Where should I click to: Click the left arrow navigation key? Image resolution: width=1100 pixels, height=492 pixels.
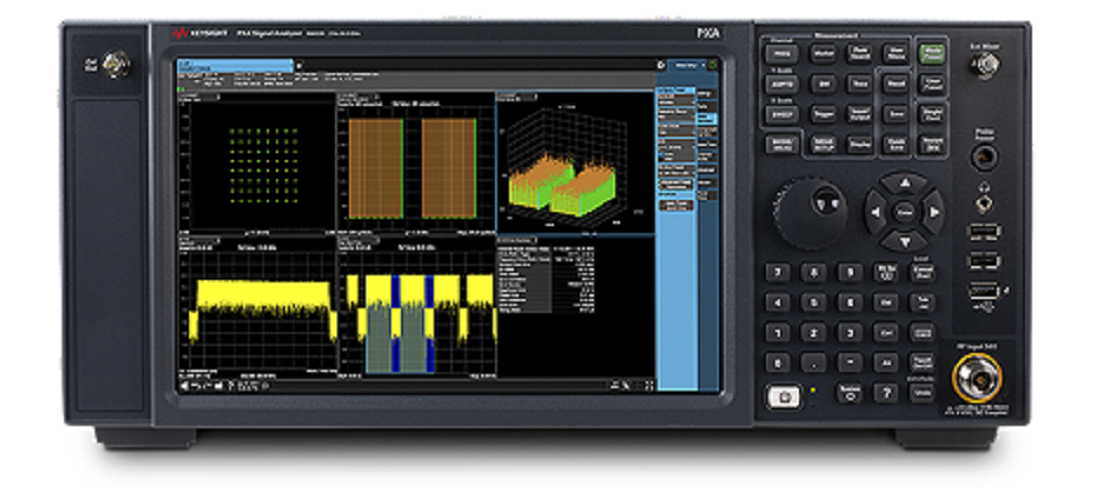pos(874,212)
